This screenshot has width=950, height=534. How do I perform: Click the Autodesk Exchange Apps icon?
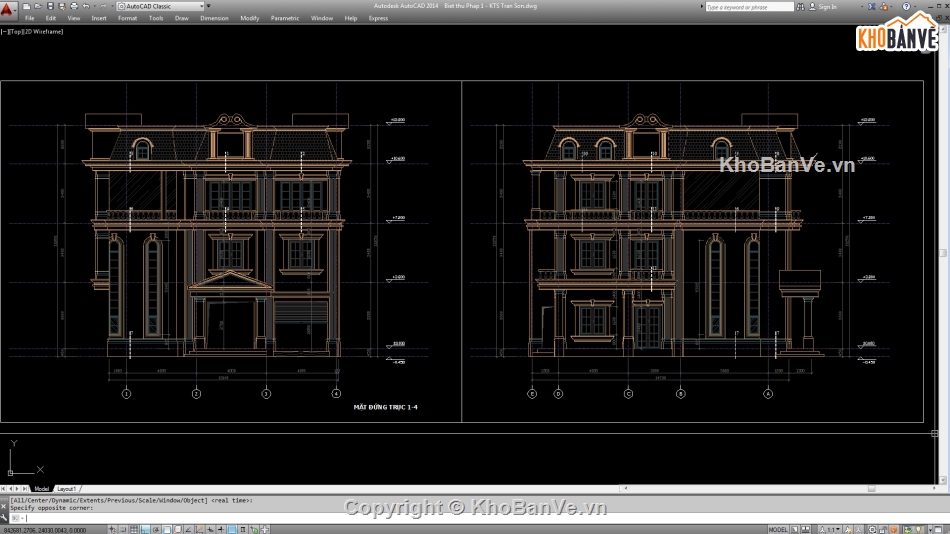coord(871,7)
